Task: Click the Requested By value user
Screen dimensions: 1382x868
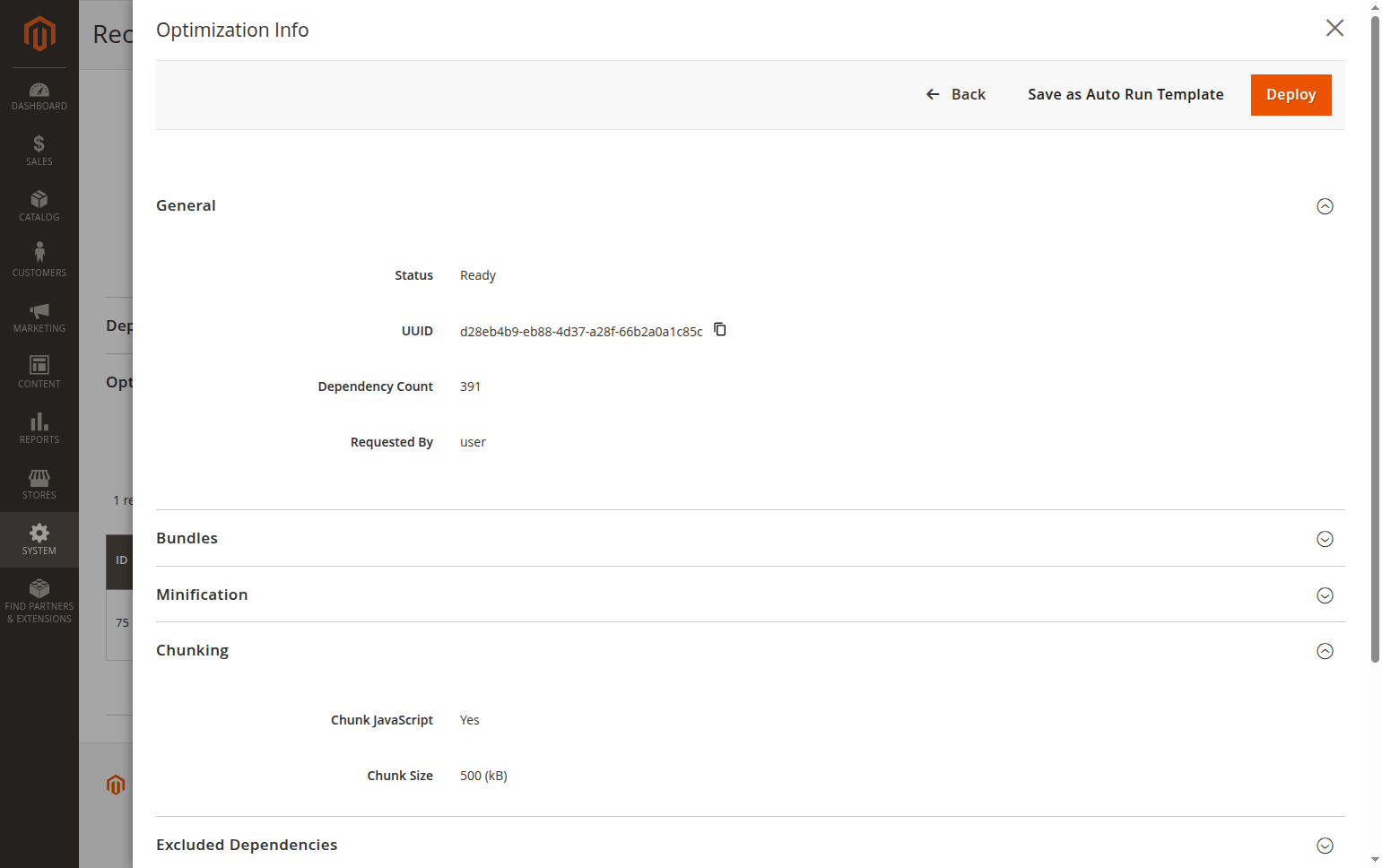Action: click(473, 442)
